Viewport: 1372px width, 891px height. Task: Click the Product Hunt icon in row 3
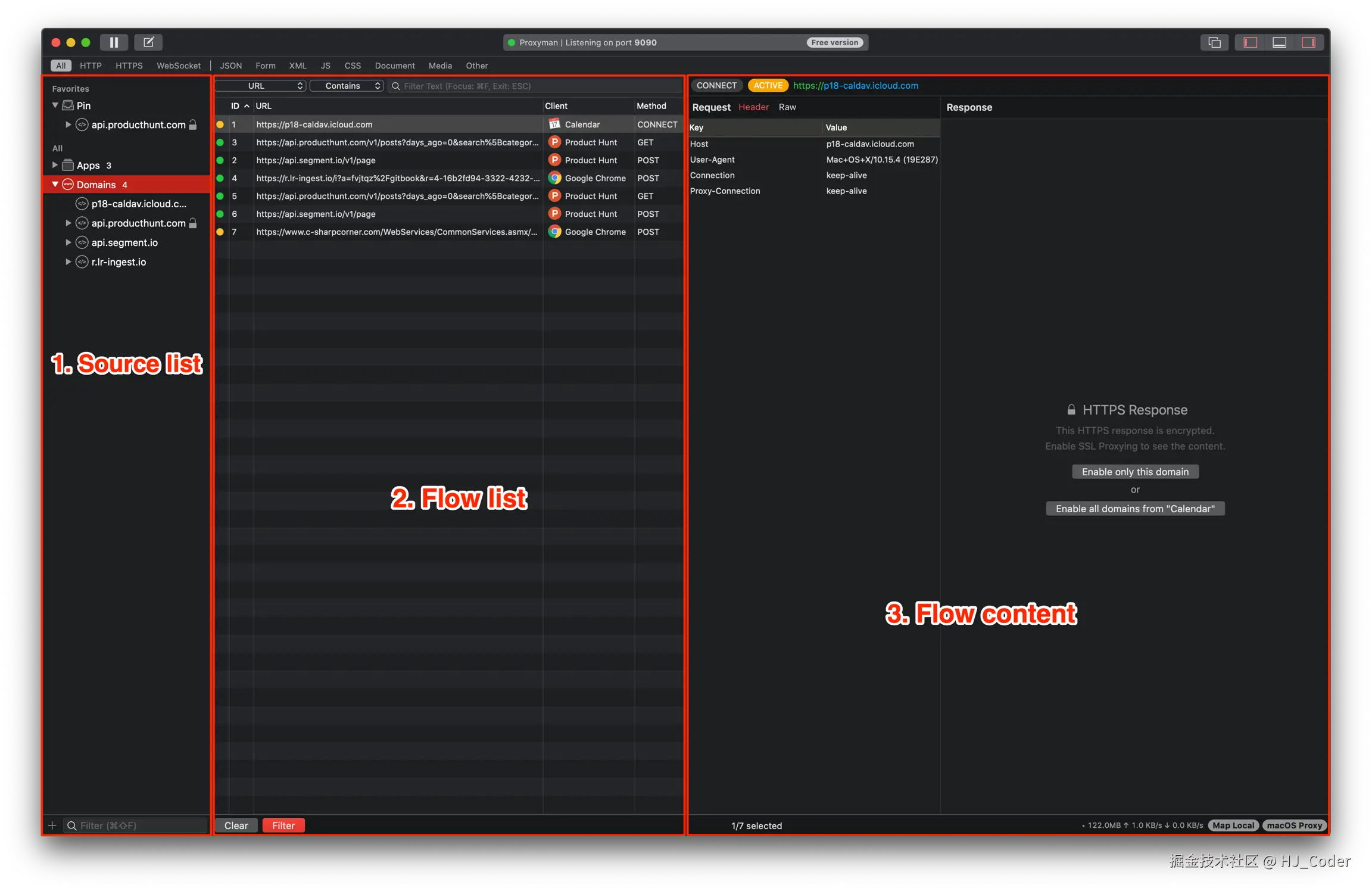(x=554, y=142)
